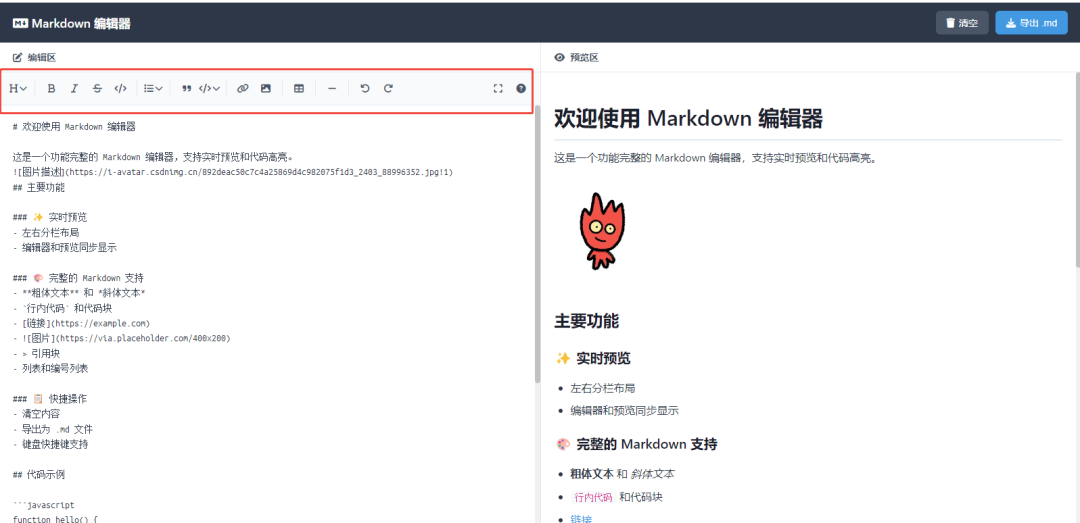Image resolution: width=1080 pixels, height=523 pixels.
Task: Click the 清空 clear button
Action: pos(962,23)
